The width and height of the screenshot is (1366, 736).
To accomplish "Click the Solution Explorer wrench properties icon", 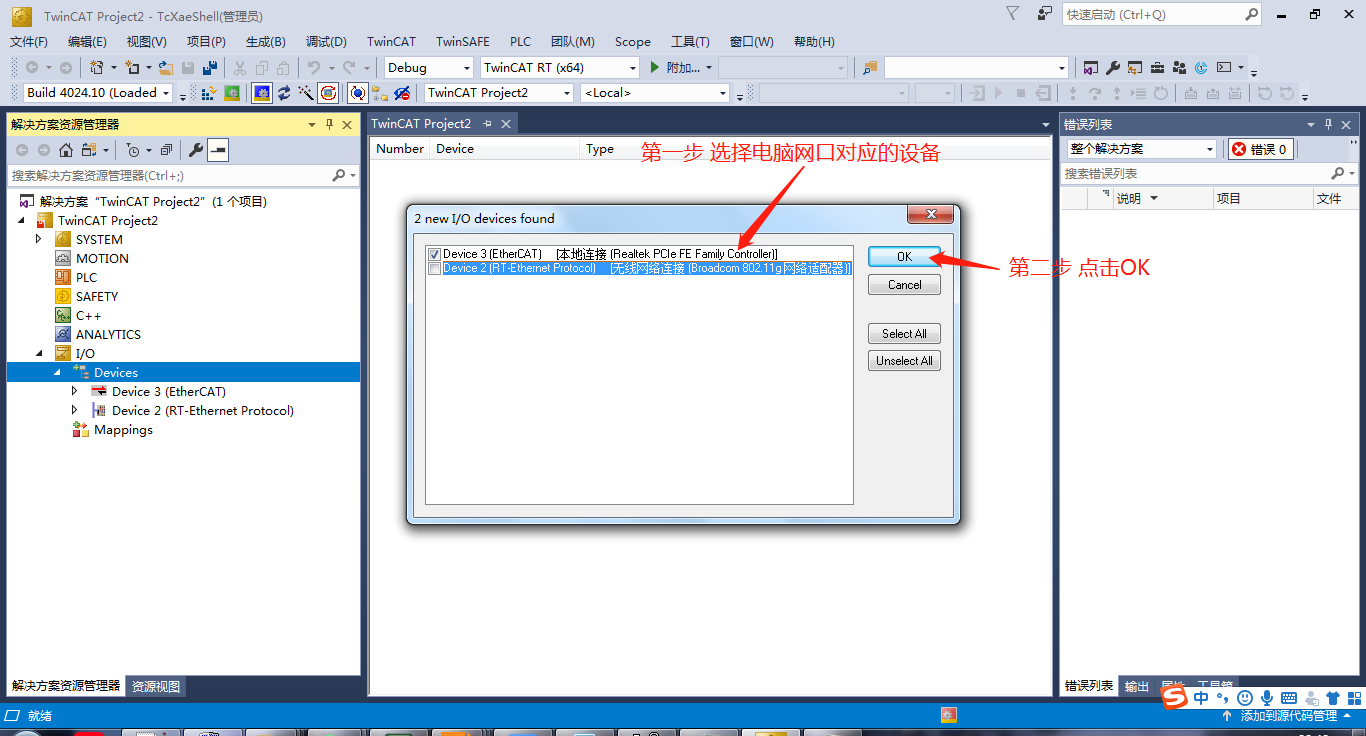I will (x=196, y=150).
